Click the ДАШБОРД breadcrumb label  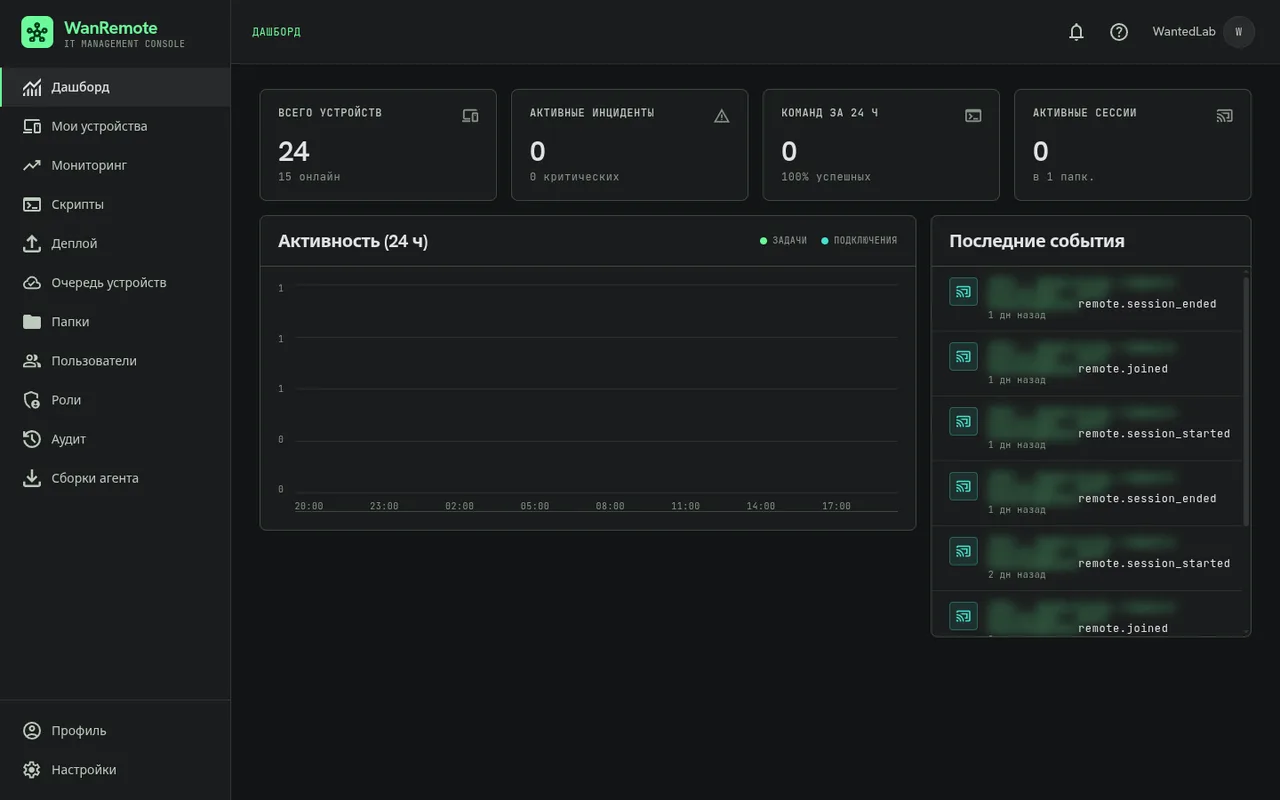tap(276, 32)
